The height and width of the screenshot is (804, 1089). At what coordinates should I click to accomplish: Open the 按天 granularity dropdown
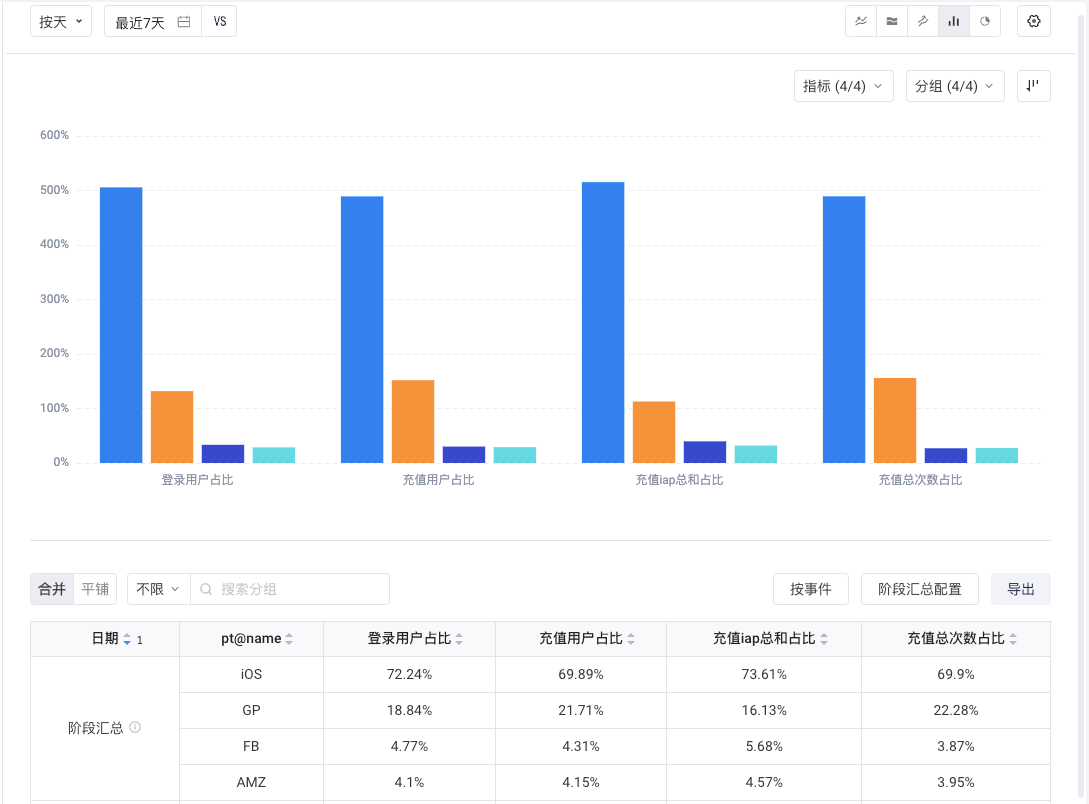(x=61, y=22)
